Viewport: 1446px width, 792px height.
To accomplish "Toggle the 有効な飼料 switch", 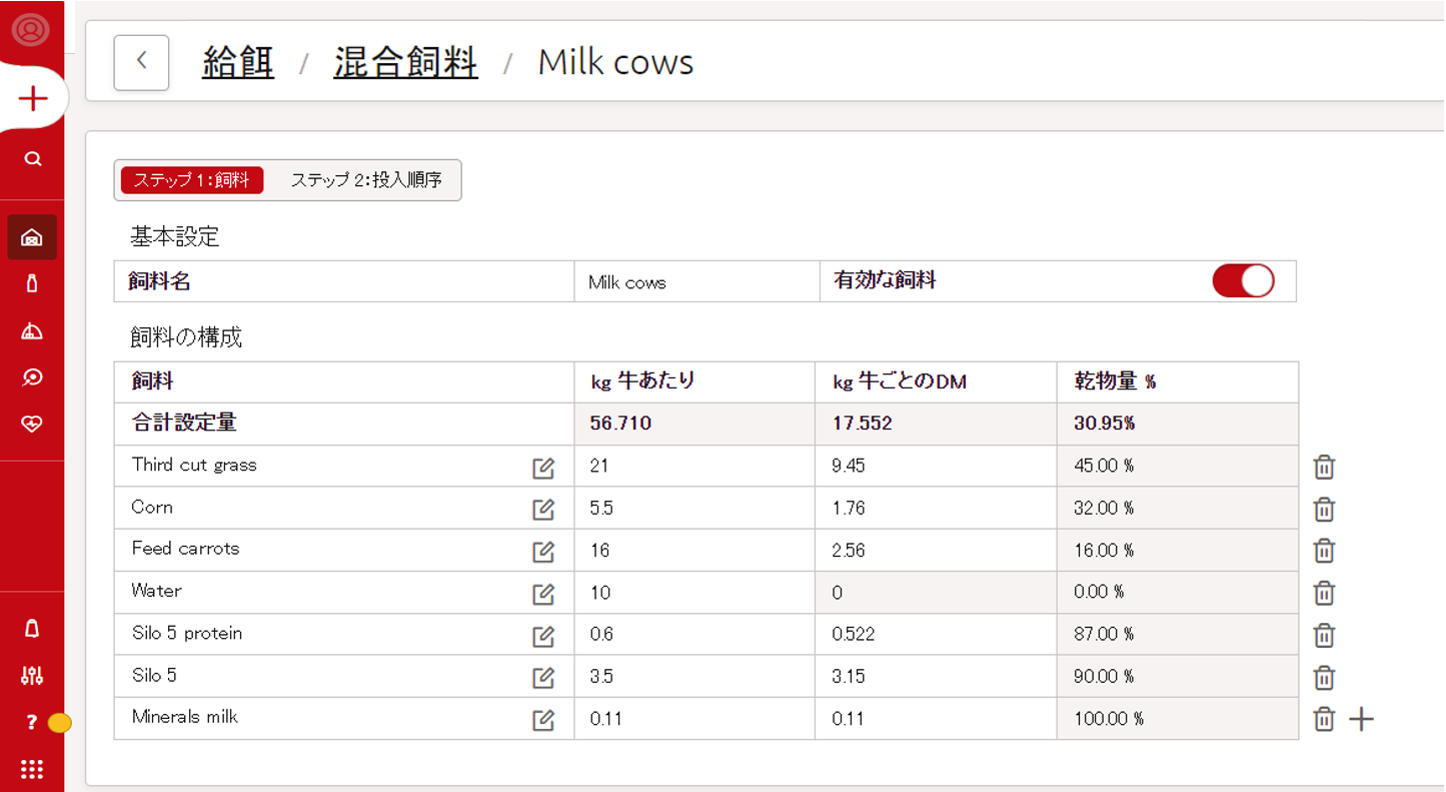I will (x=1243, y=281).
